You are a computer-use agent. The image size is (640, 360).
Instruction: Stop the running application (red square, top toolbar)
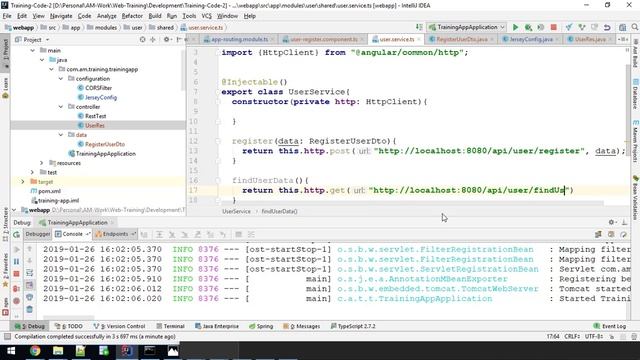point(553,27)
